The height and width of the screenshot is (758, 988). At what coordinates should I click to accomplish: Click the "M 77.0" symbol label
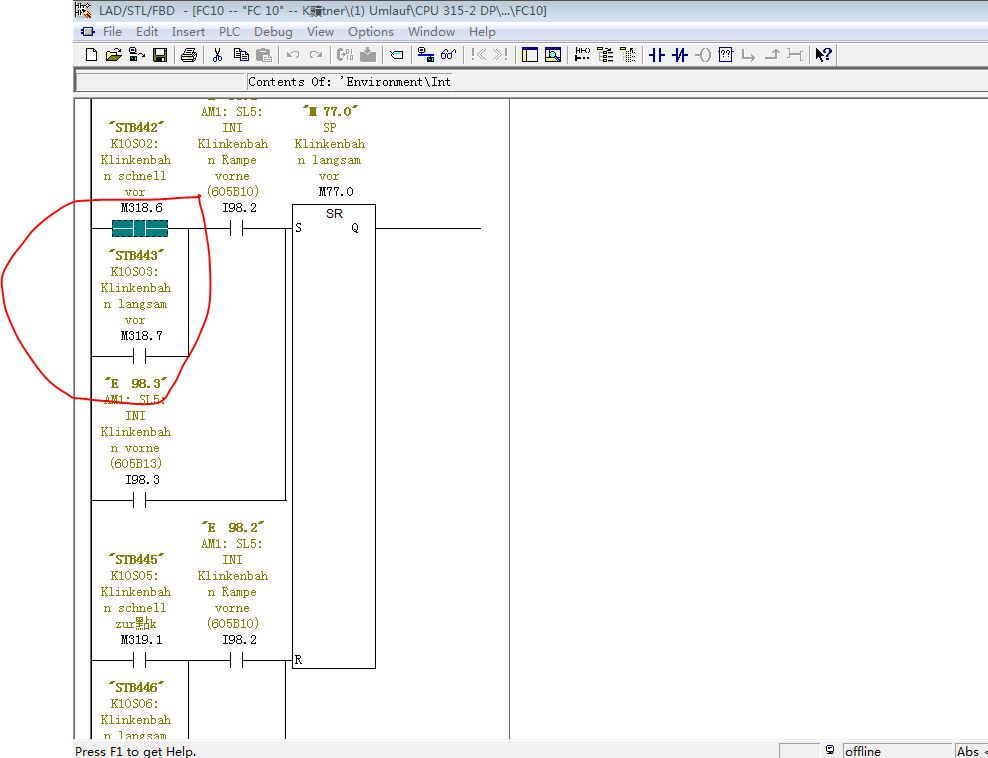point(330,112)
